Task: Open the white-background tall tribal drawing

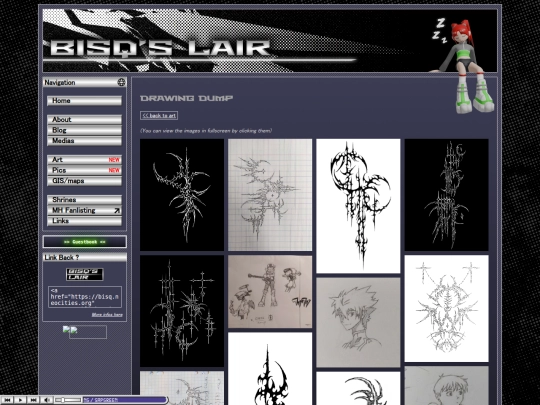Action: point(358,206)
